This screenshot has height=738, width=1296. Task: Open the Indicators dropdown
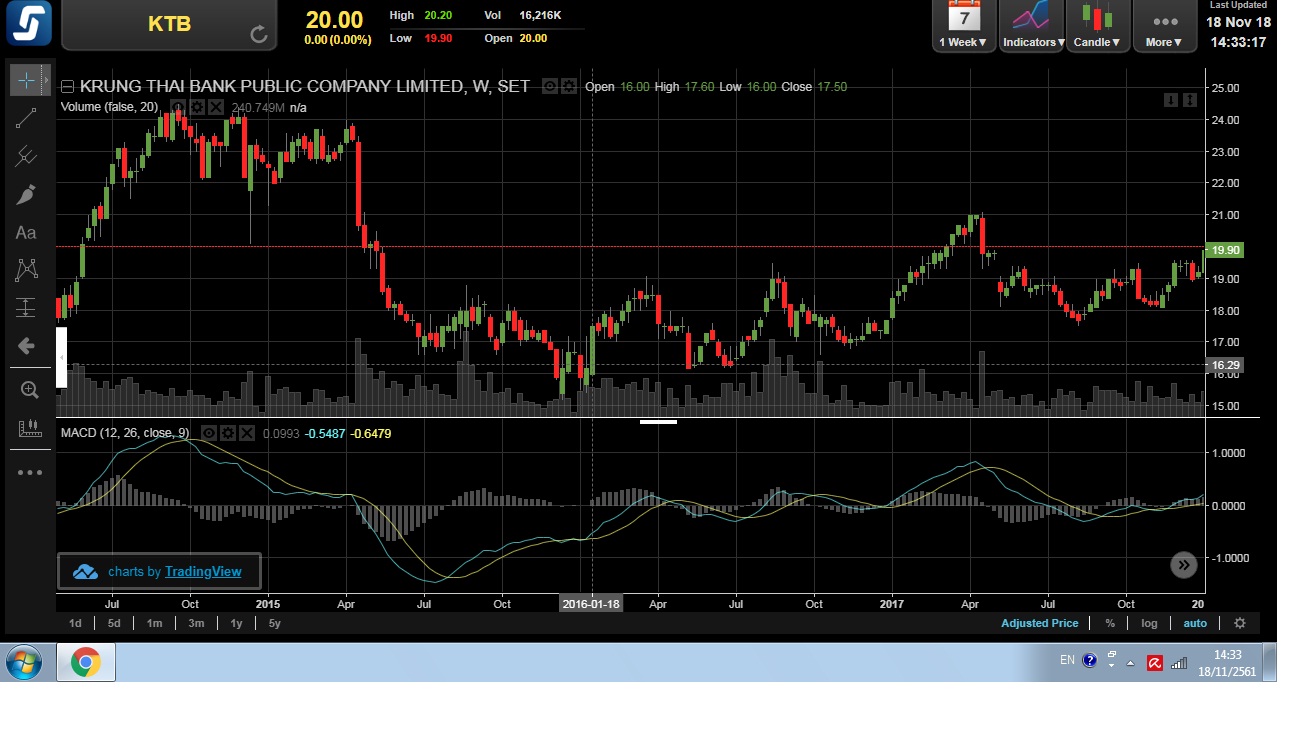pyautogui.click(x=1030, y=26)
